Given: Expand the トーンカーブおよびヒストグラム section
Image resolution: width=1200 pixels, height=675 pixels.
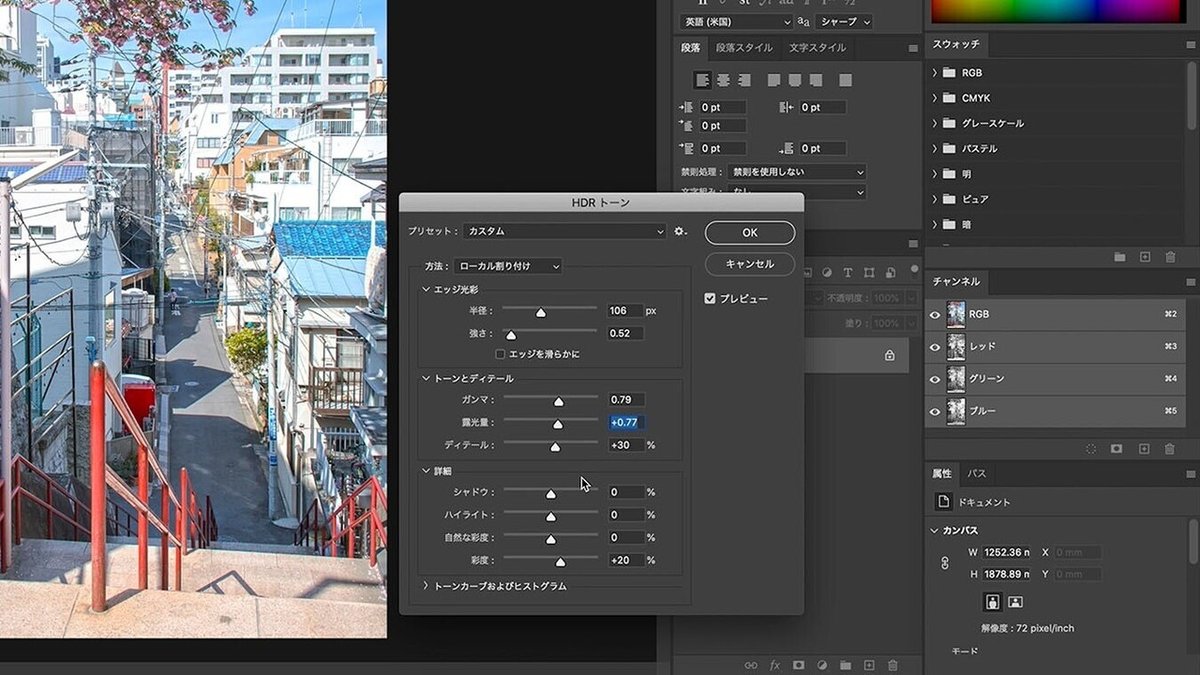Looking at the screenshot, I should [426, 586].
